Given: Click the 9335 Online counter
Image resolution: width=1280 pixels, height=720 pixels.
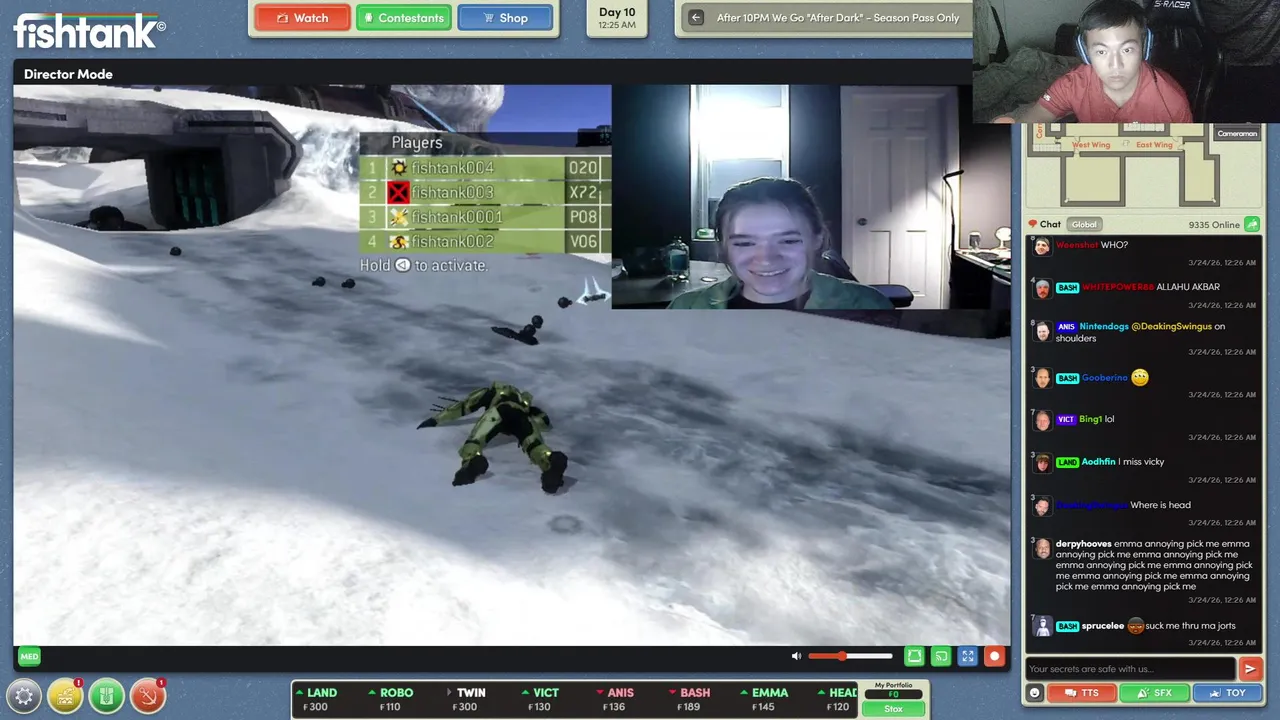Looking at the screenshot, I should (x=1214, y=225).
